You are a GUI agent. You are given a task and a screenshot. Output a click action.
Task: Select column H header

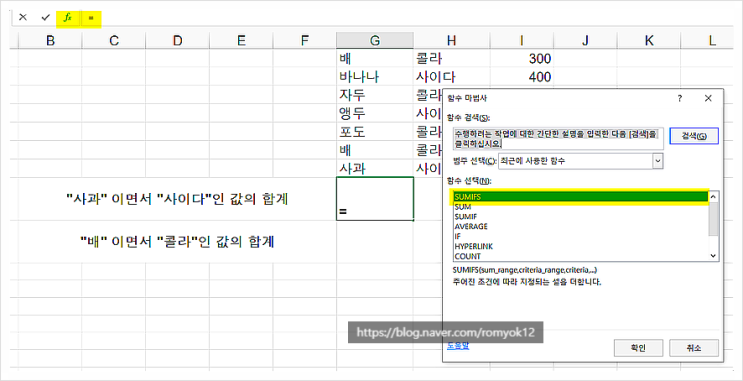[x=452, y=41]
